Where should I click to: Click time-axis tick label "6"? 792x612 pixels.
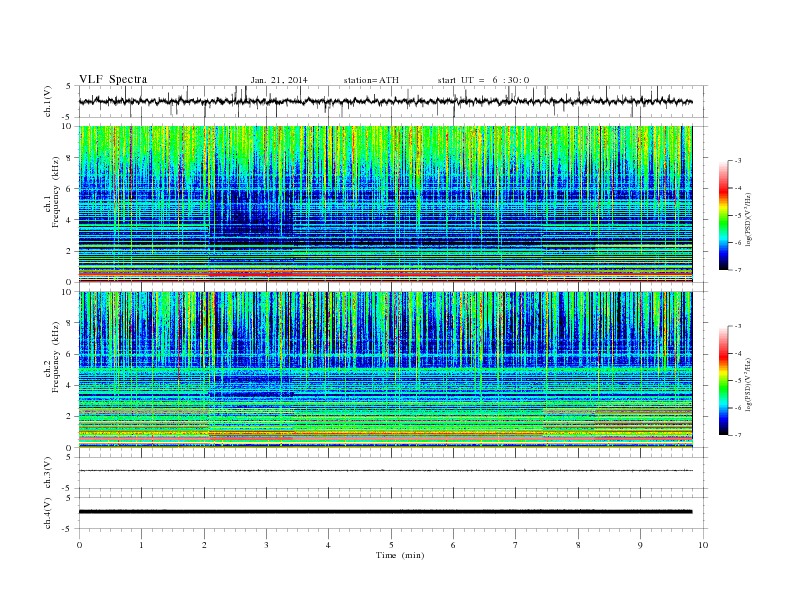pyautogui.click(x=453, y=545)
